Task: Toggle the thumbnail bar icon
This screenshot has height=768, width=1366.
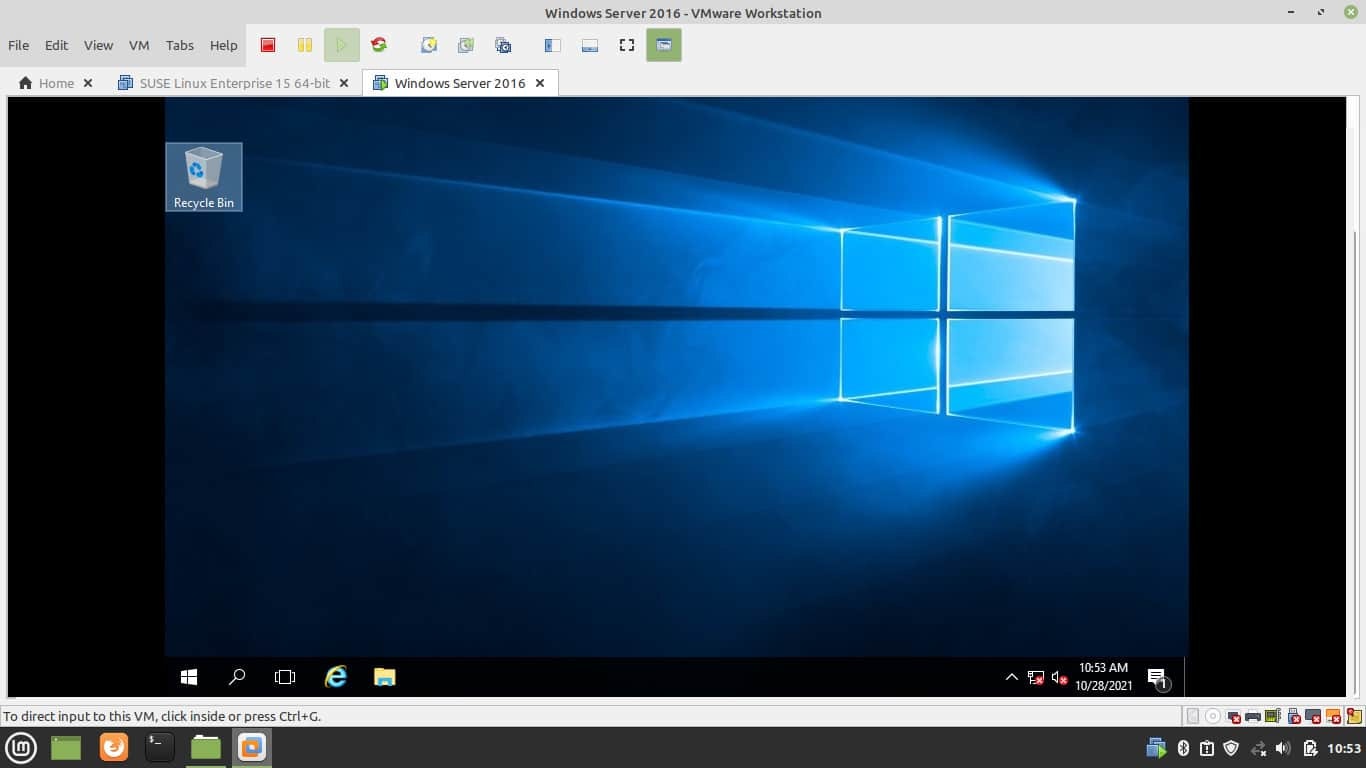Action: [590, 45]
